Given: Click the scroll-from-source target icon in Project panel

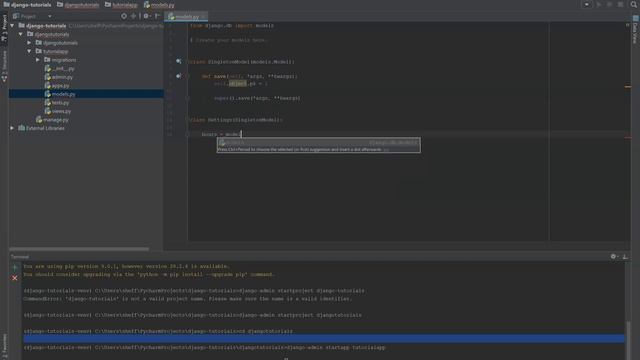Looking at the screenshot, I should (x=124, y=16).
